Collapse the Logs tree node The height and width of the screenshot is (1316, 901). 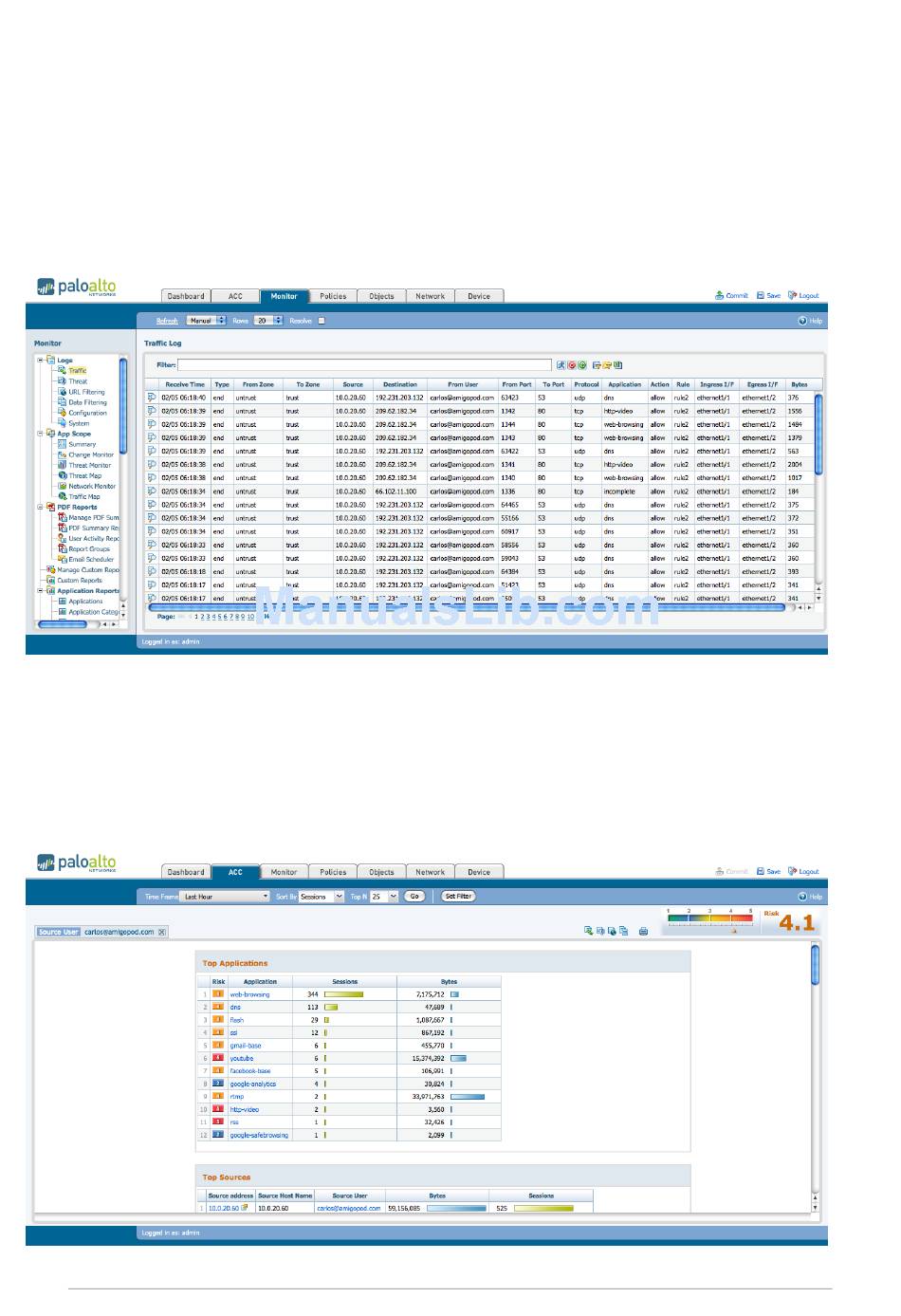(x=41, y=360)
